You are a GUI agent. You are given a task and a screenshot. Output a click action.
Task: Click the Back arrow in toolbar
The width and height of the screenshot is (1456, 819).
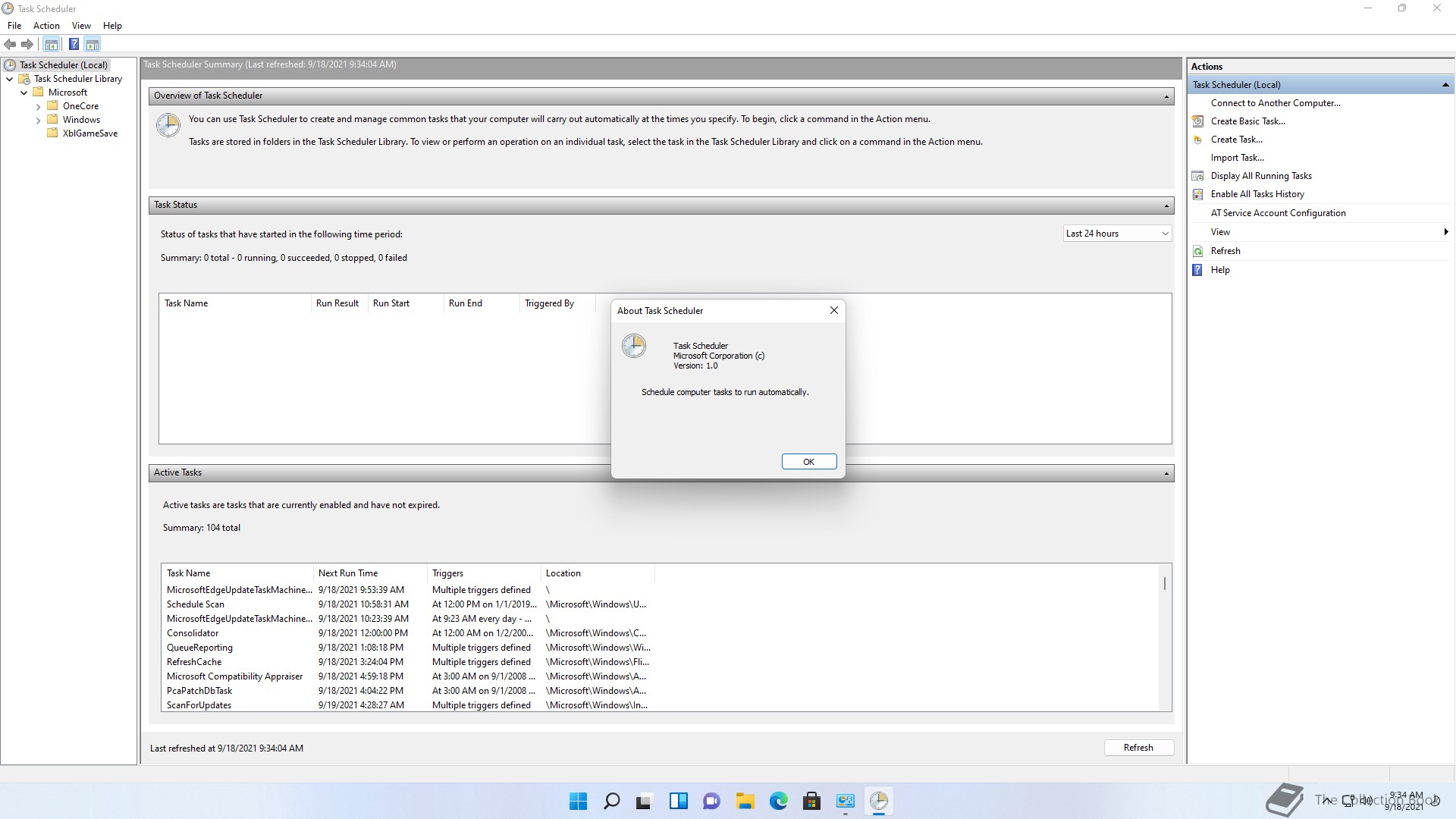click(x=10, y=44)
